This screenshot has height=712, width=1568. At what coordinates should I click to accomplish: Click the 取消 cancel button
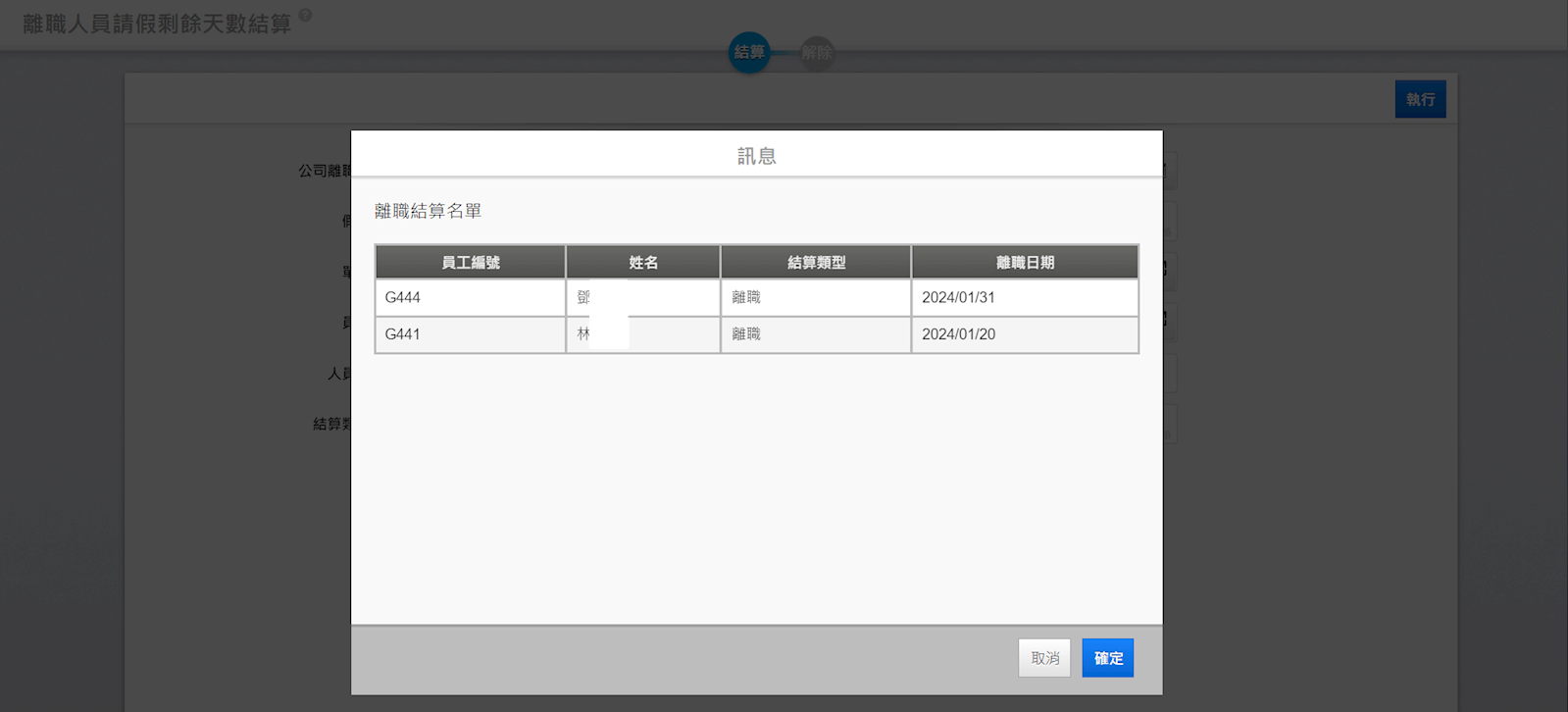point(1044,658)
